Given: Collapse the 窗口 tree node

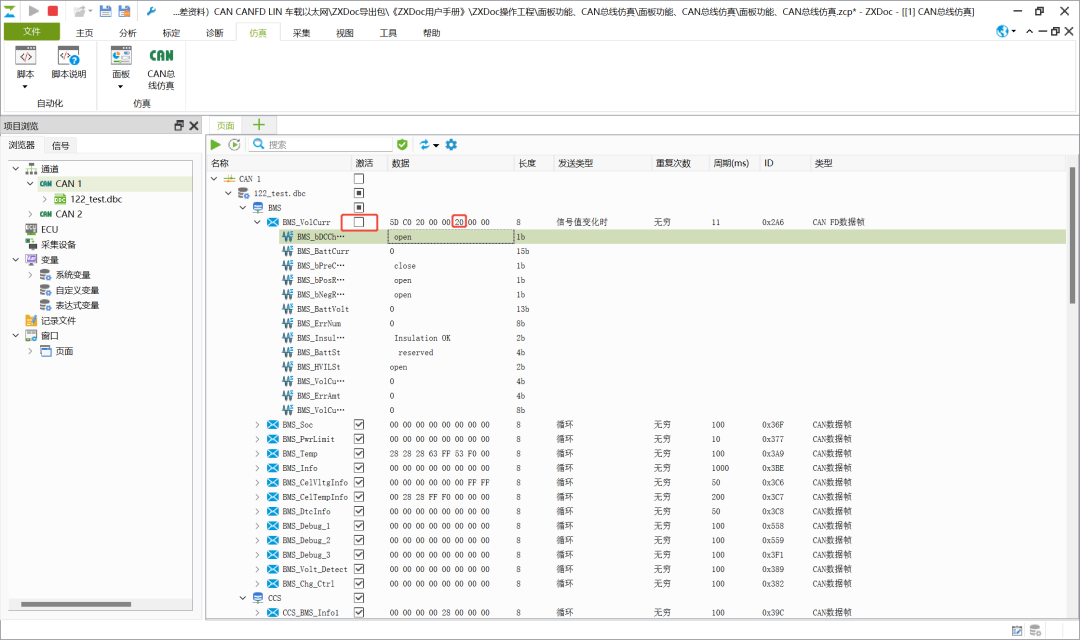Looking at the screenshot, I should coord(16,336).
